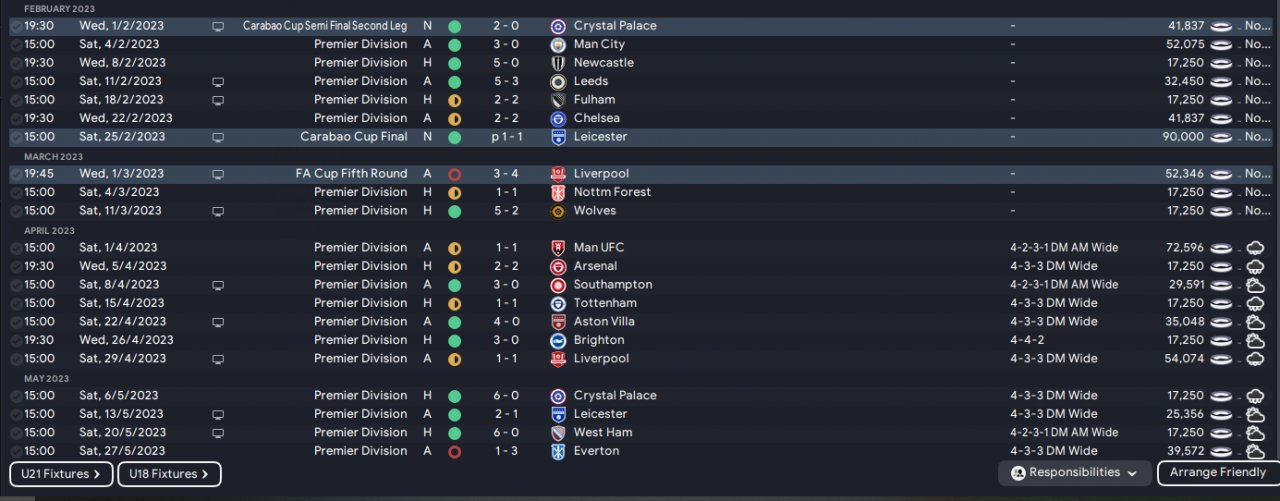Viewport: 1280px width, 501px height.
Task: Click red loss indicator on Liverpool FA Cup row
Action: (454, 174)
